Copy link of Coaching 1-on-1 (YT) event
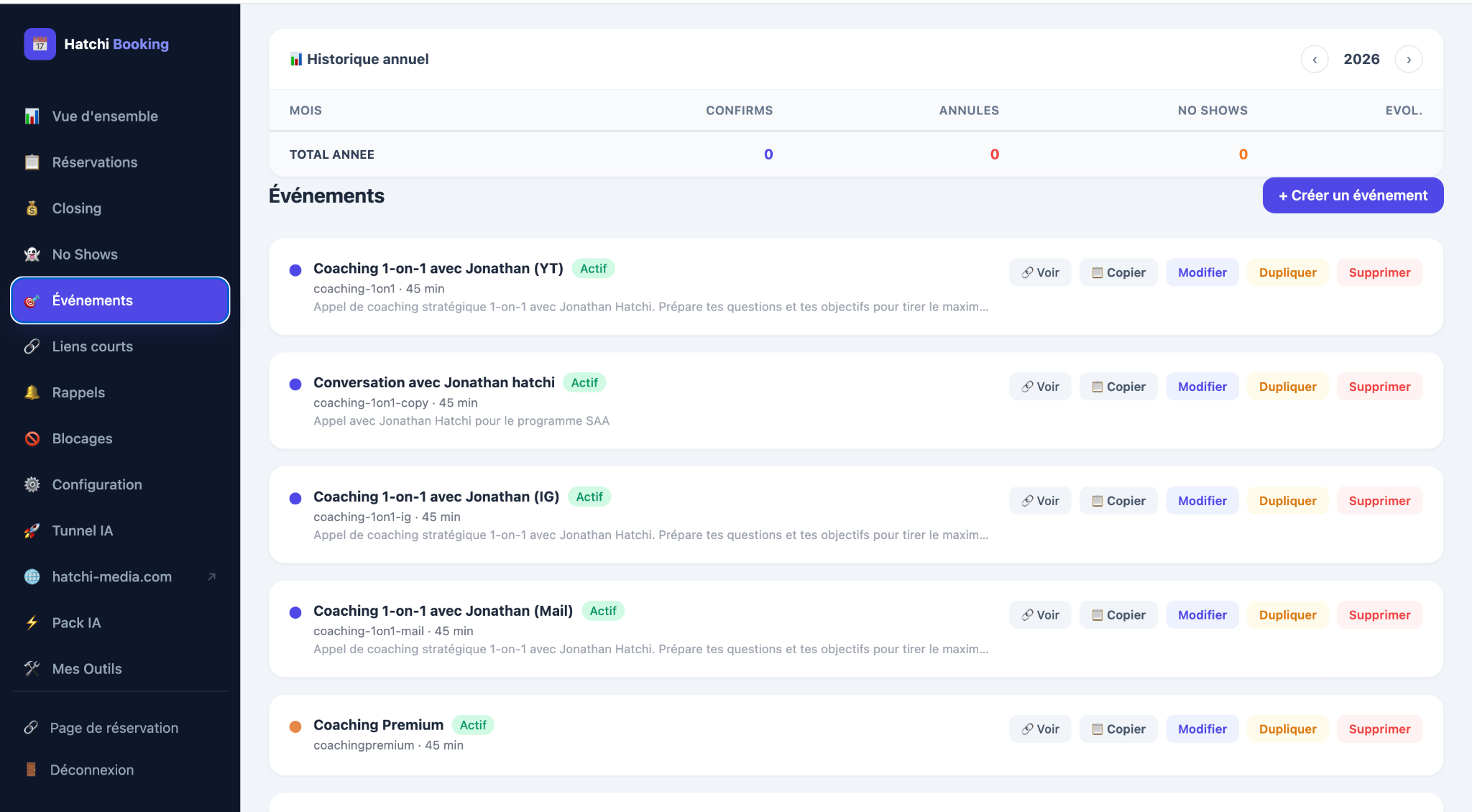Viewport: 1472px width, 812px height. [1118, 272]
